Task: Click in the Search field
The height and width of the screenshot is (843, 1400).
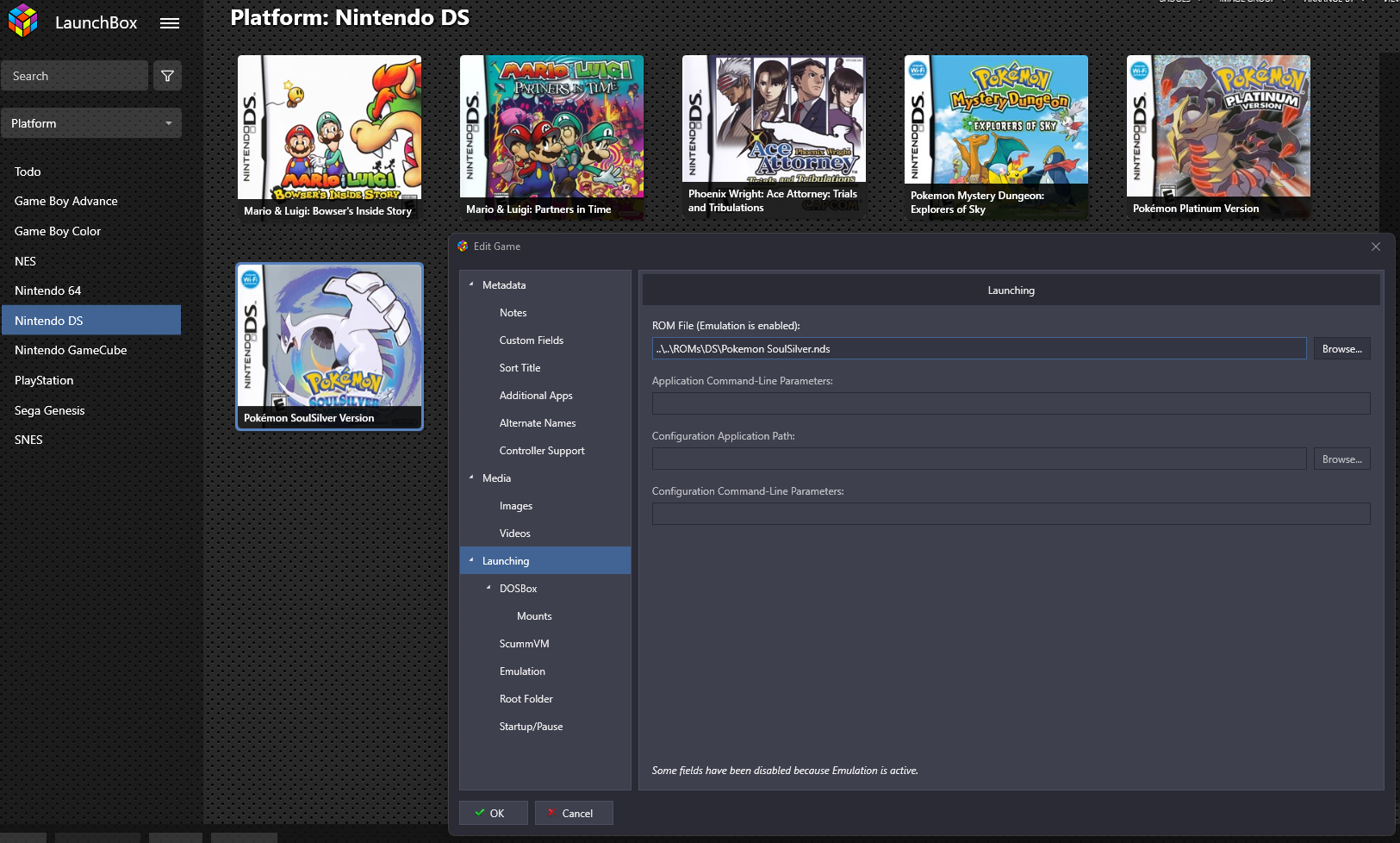Action: 74,76
